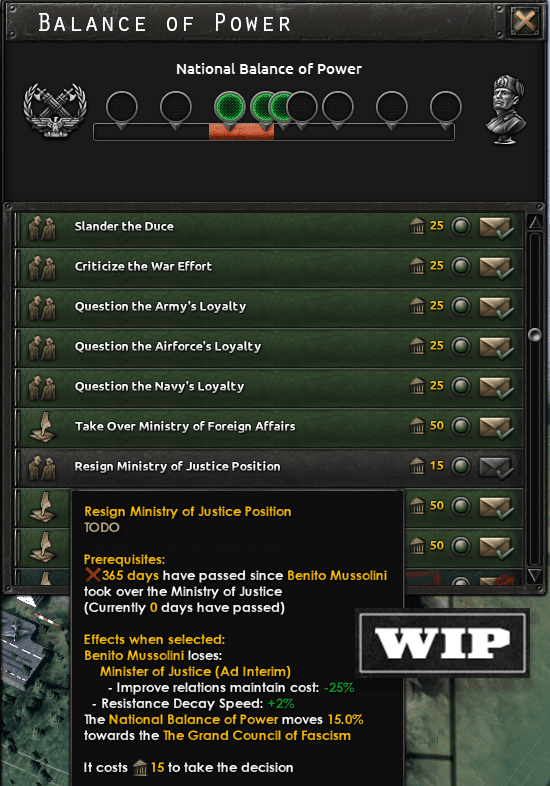Click pointing hand icon on Take Over Foreign Affairs
This screenshot has width=550, height=786.
coord(43,428)
